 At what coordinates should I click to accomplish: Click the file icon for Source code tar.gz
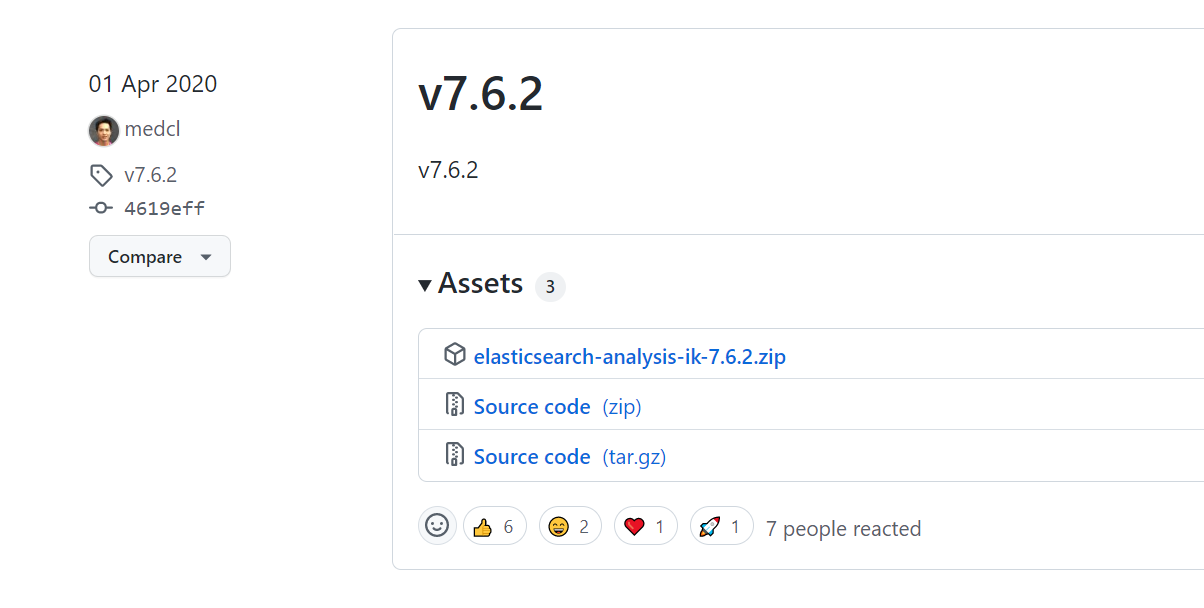[455, 455]
